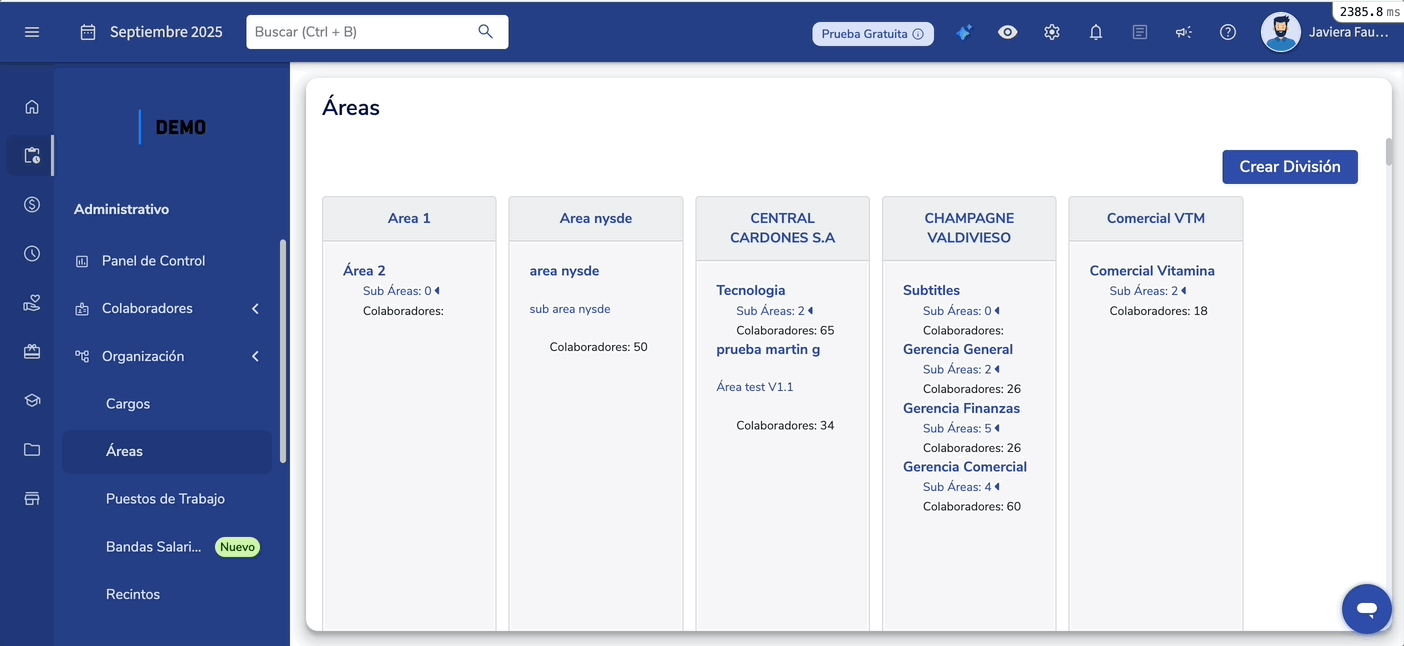Click the sparkle AI assistant icon
The image size is (1404, 646).
[963, 32]
